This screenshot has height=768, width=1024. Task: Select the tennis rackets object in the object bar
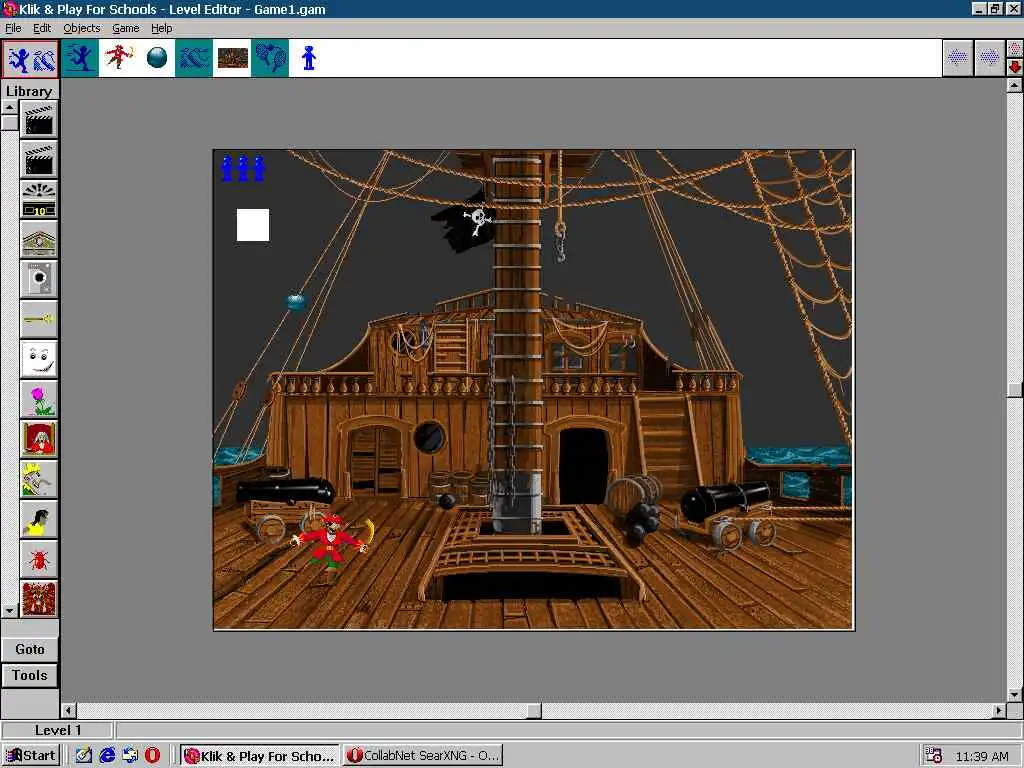[270, 58]
